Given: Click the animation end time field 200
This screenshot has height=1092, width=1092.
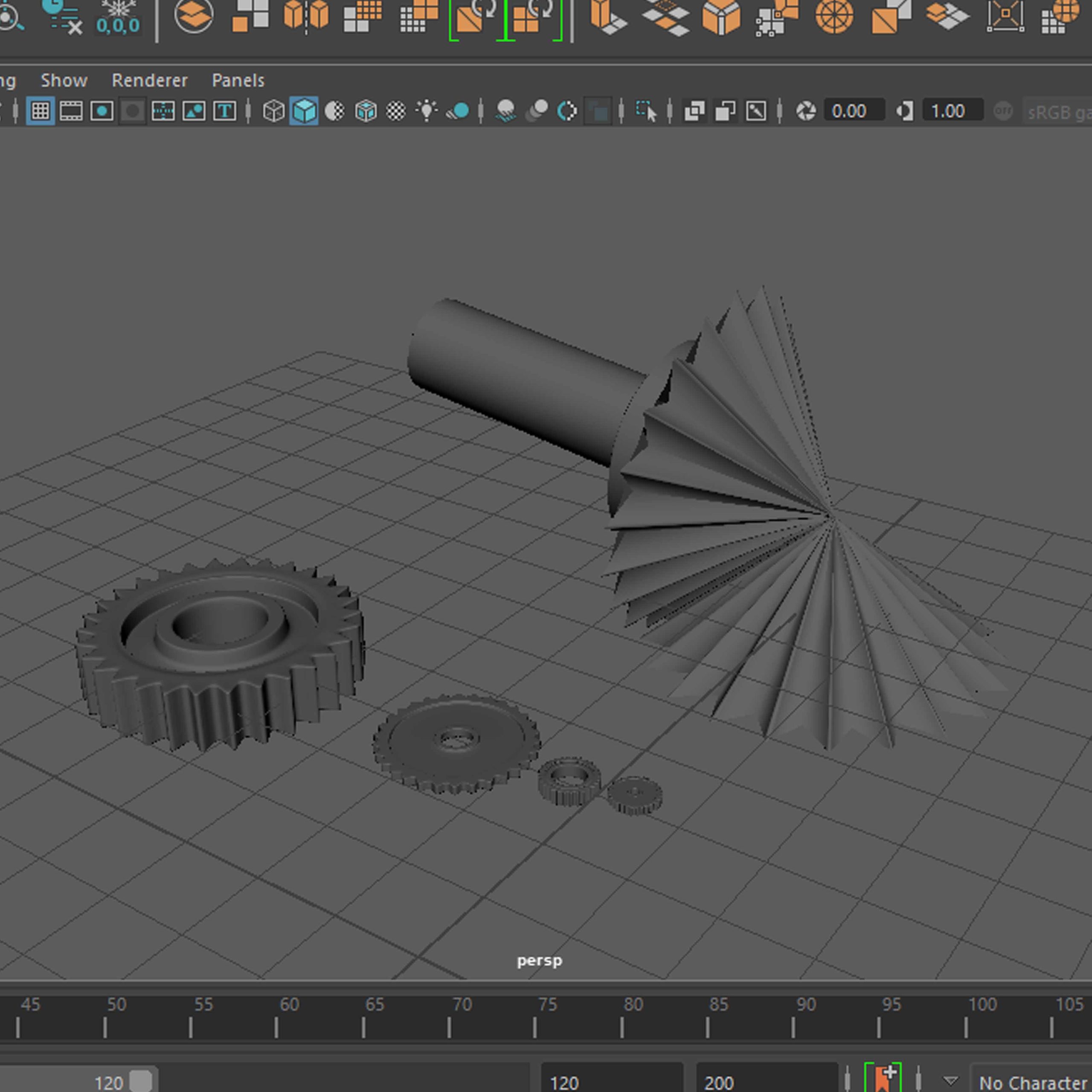Looking at the screenshot, I should (767, 1078).
